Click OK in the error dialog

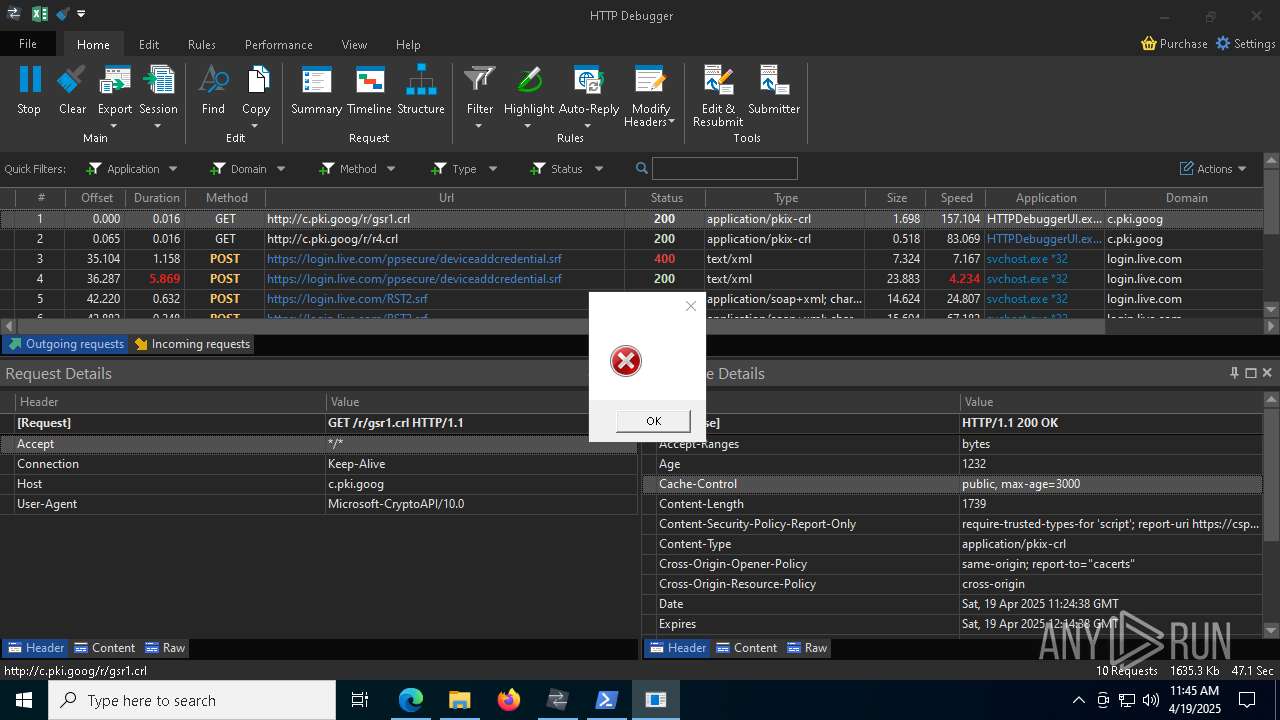[653, 421]
